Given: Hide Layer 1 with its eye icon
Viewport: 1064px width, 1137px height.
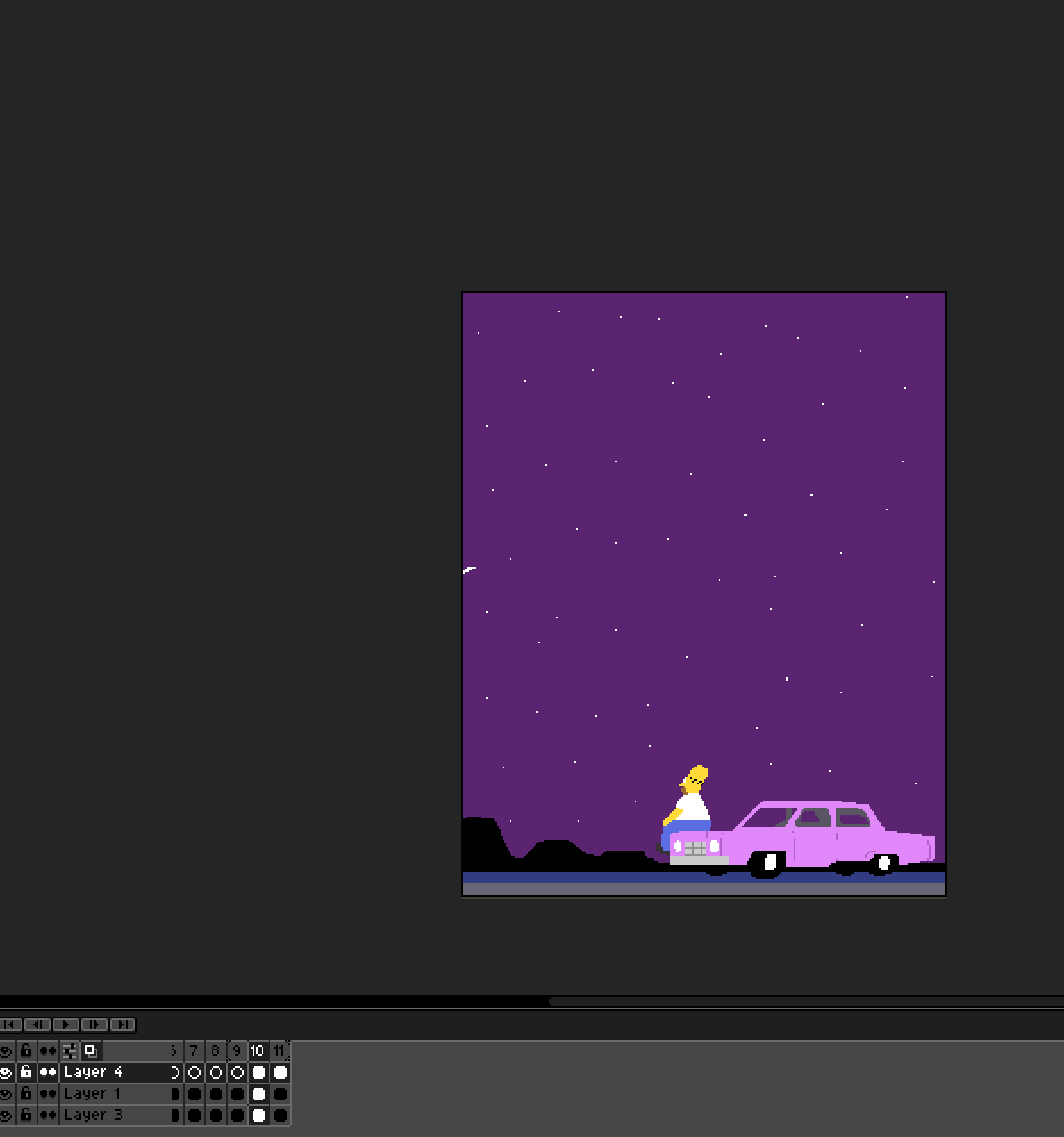Looking at the screenshot, I should [x=6, y=1093].
